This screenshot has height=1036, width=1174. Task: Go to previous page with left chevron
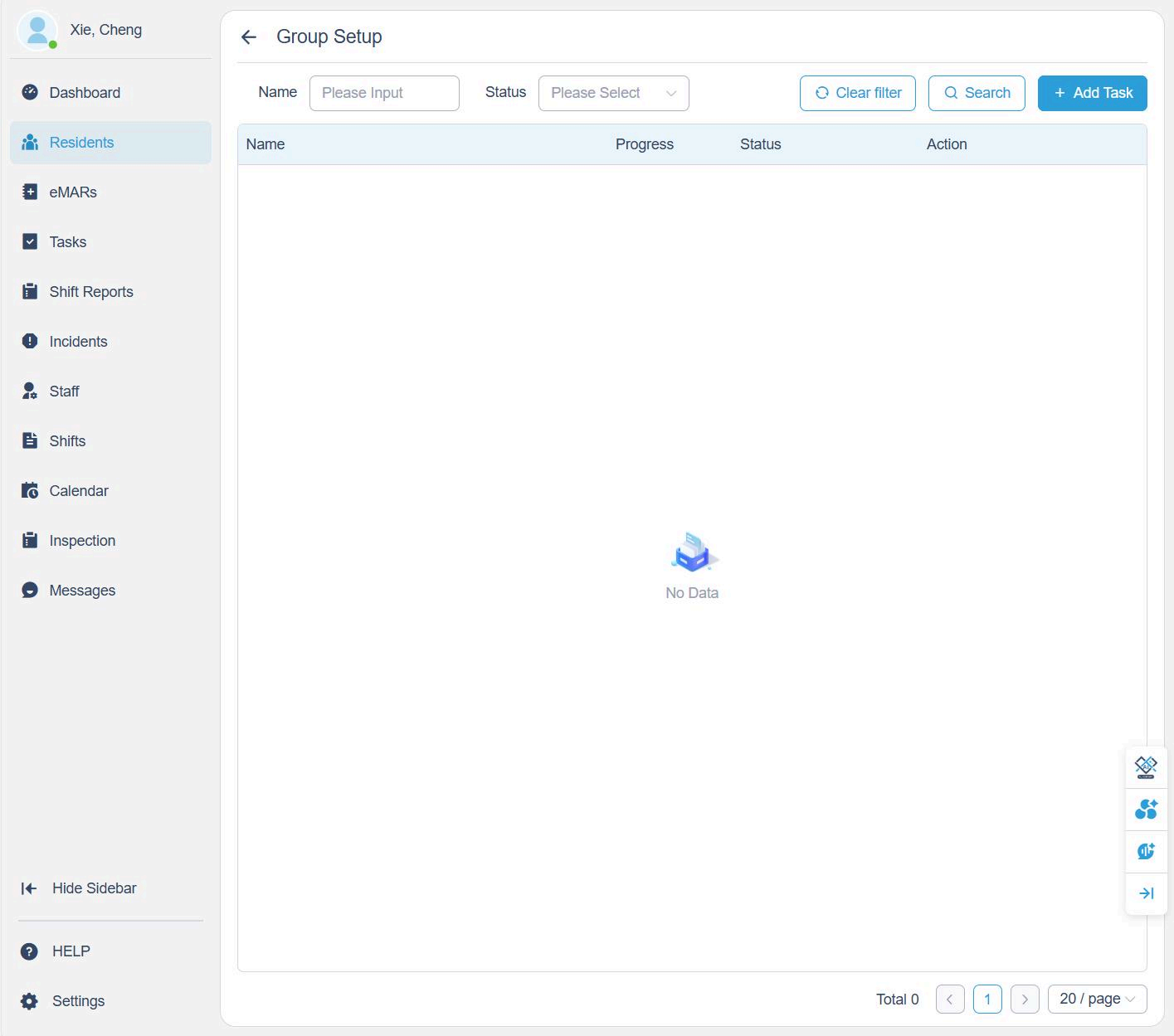coord(950,999)
